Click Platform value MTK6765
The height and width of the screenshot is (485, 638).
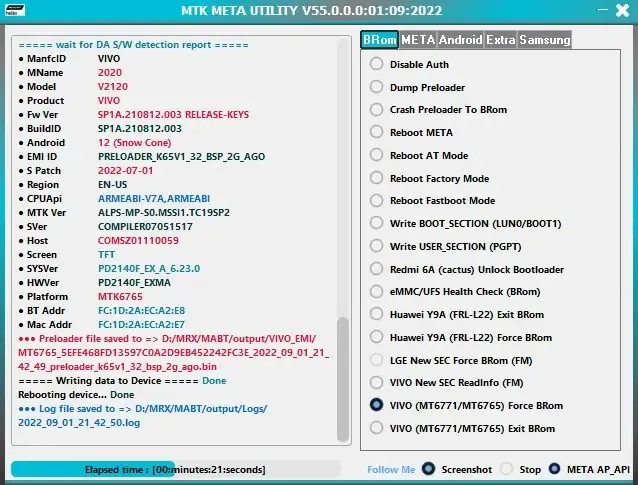(120, 297)
